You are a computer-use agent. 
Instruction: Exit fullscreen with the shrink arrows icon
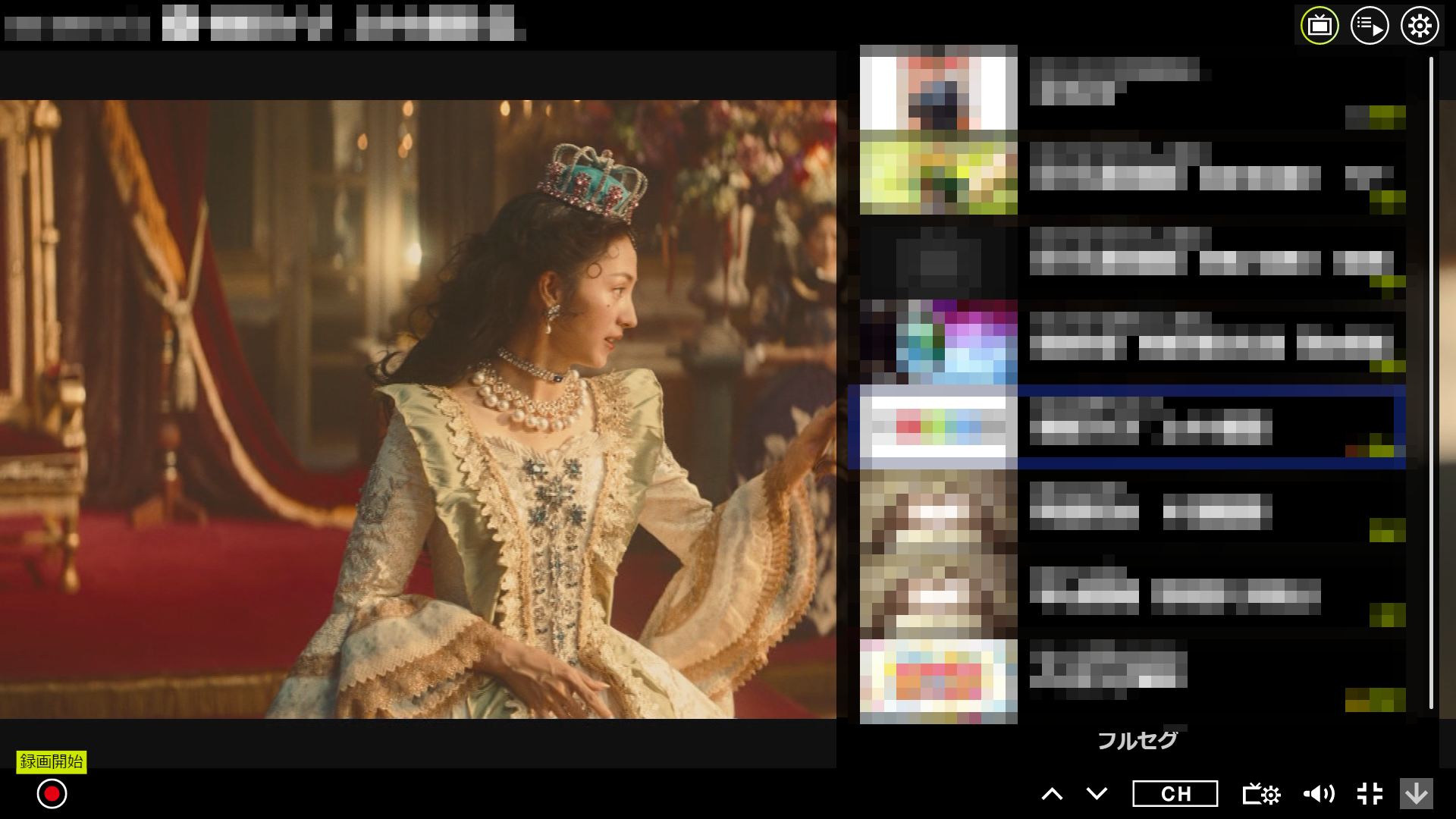(1370, 794)
